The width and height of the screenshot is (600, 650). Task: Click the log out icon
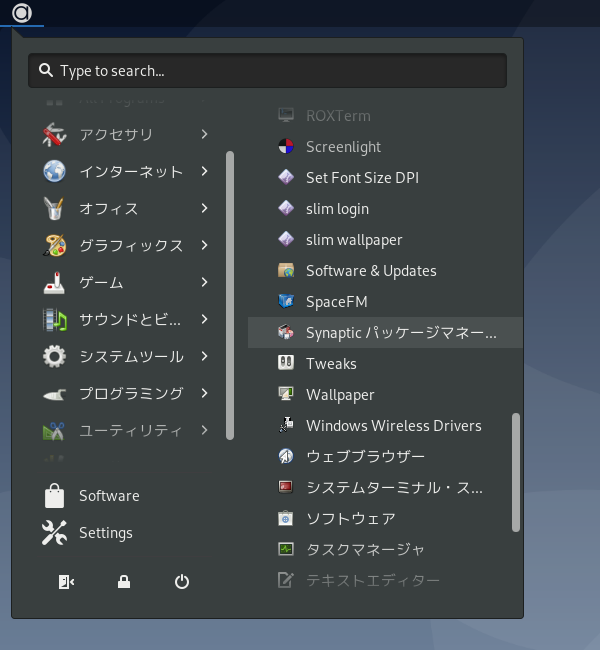tap(66, 582)
